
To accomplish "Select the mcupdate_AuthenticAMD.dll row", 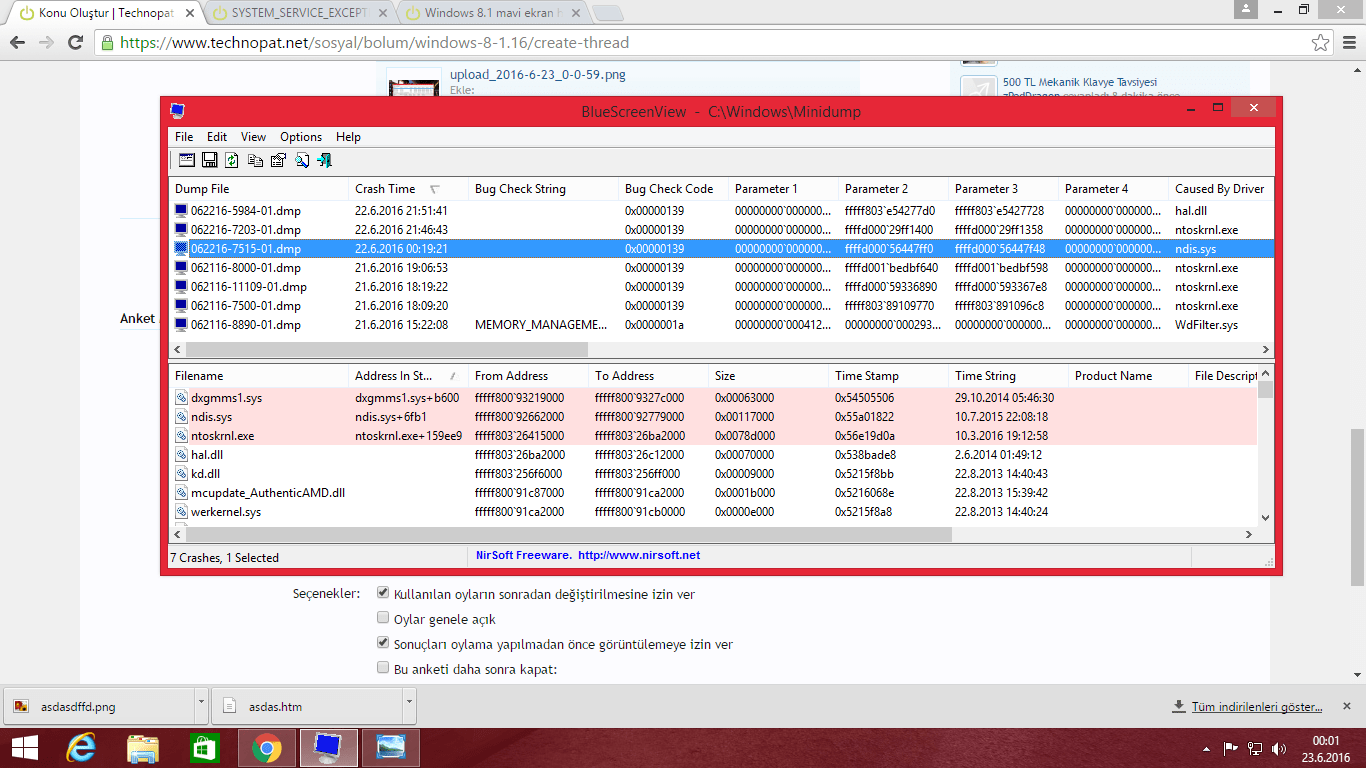I will tap(714, 492).
